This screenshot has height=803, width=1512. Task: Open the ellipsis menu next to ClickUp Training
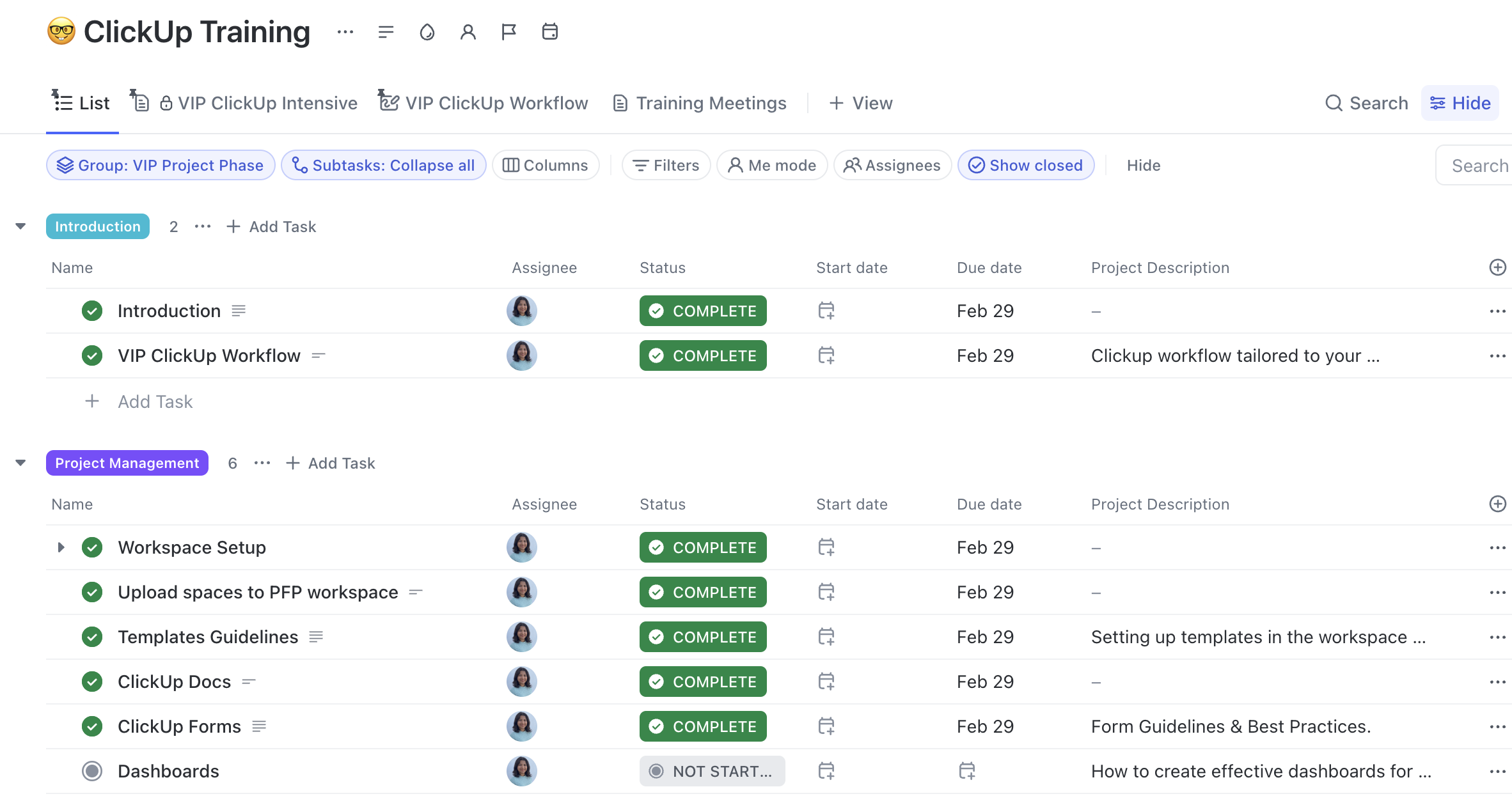345,31
